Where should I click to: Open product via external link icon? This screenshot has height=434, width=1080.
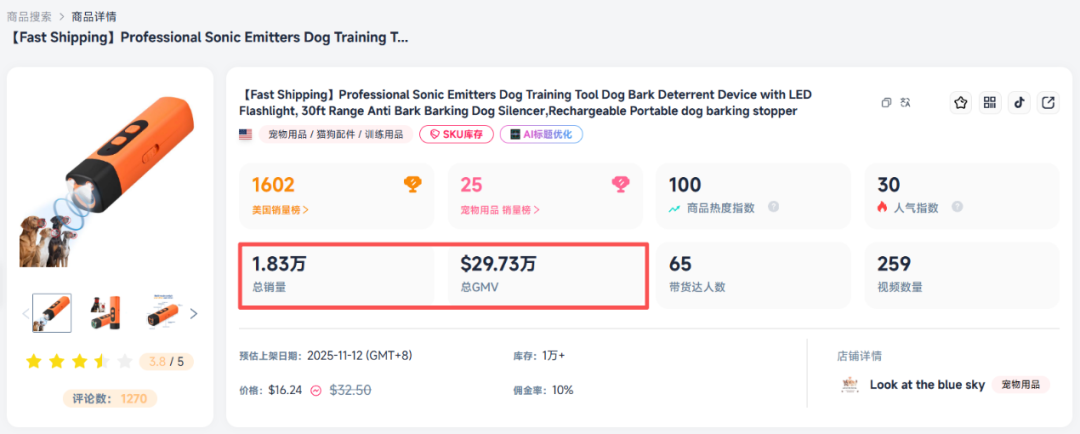pyautogui.click(x=1048, y=102)
